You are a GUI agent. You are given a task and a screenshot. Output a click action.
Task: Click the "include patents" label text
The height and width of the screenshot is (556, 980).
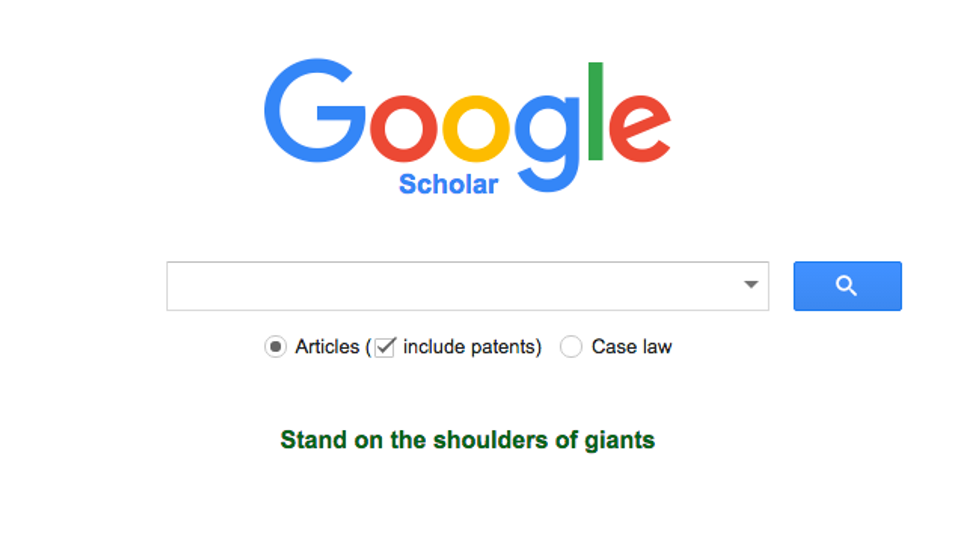pyautogui.click(x=470, y=347)
